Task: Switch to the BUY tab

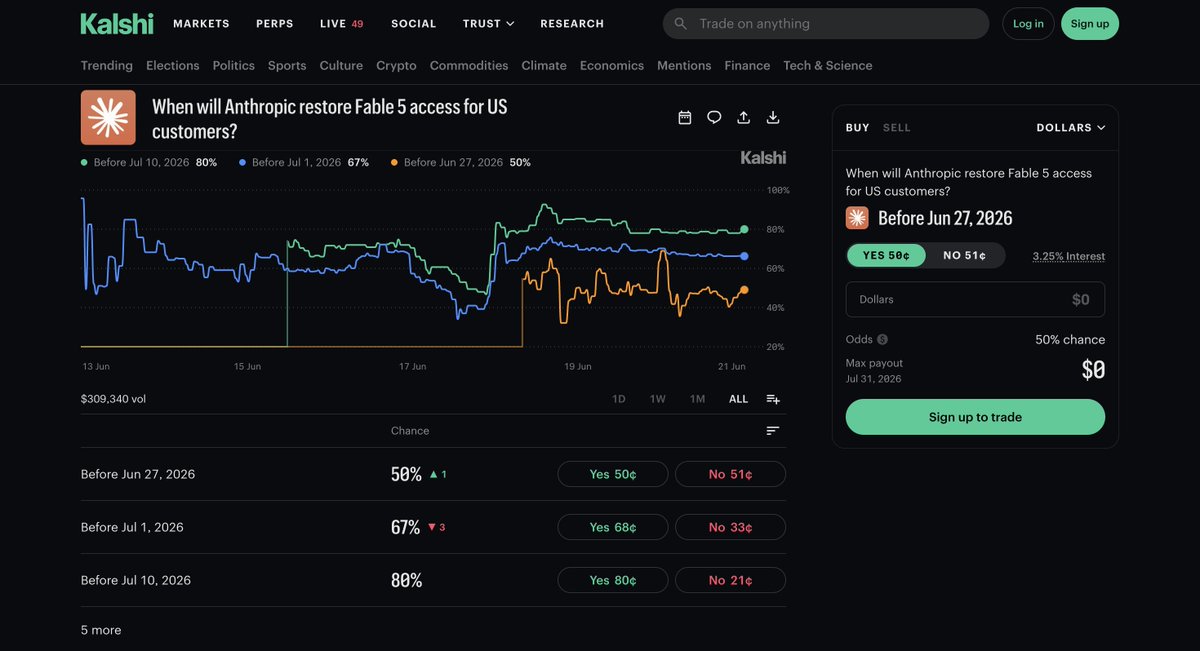Action: [857, 128]
